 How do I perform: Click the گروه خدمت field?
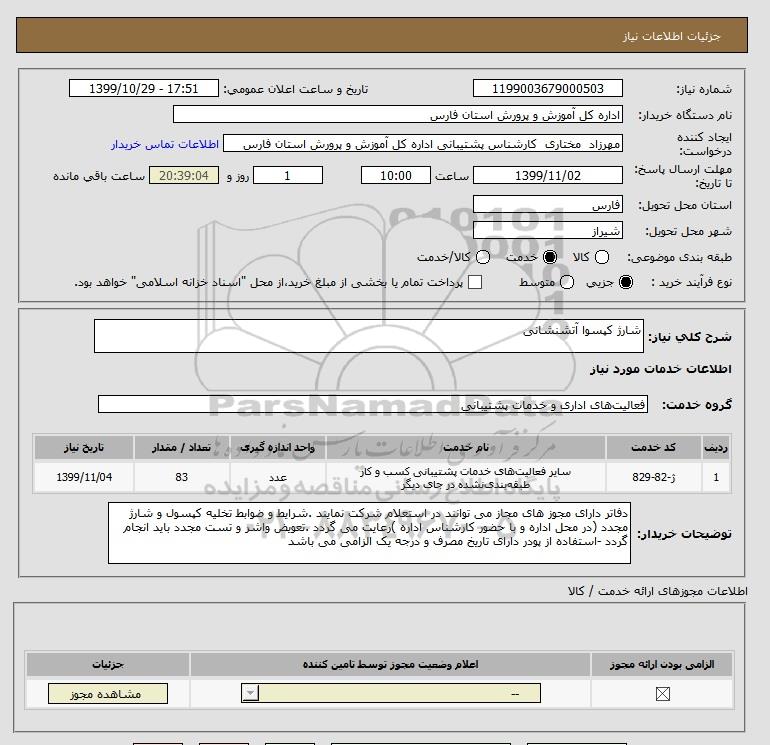tap(373, 405)
